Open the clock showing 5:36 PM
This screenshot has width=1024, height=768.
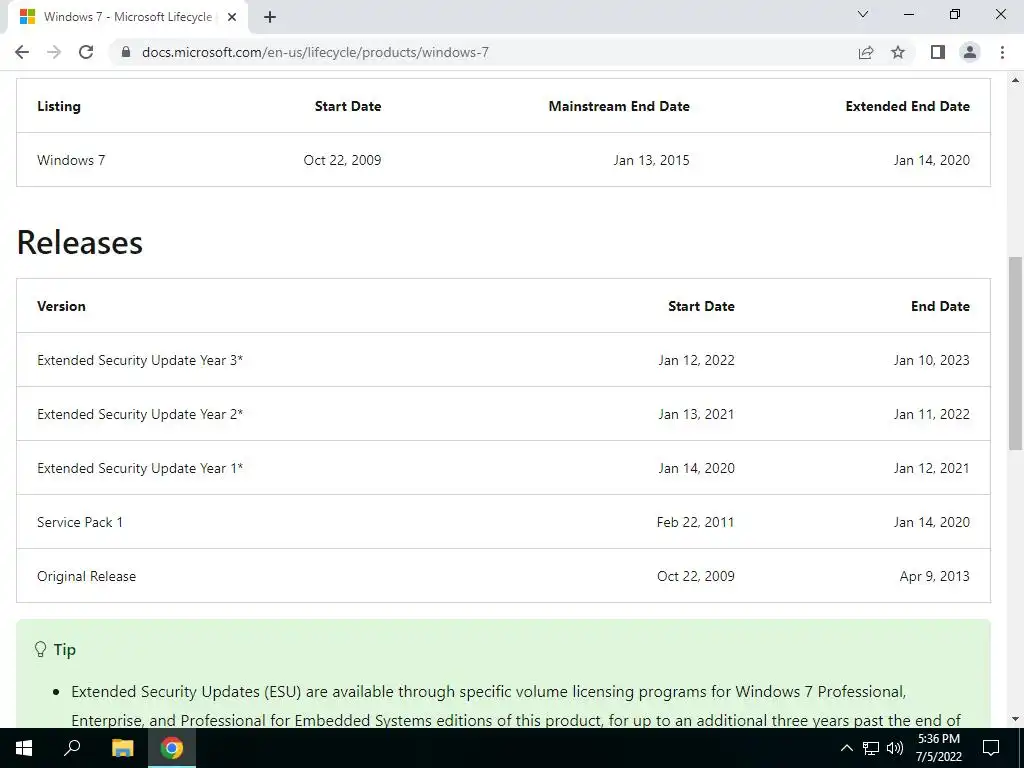(x=938, y=748)
